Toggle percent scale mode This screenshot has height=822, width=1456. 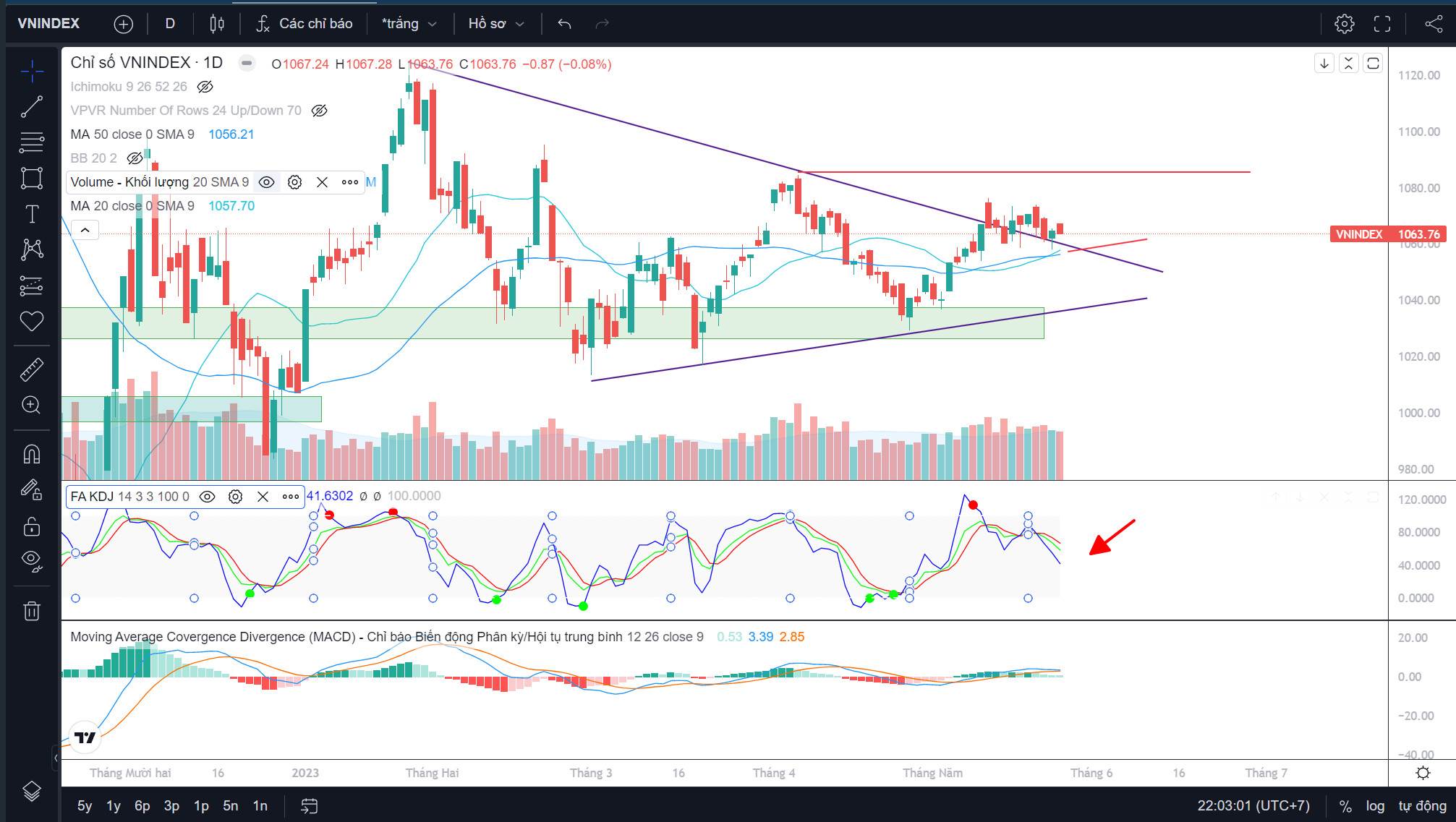(1345, 805)
